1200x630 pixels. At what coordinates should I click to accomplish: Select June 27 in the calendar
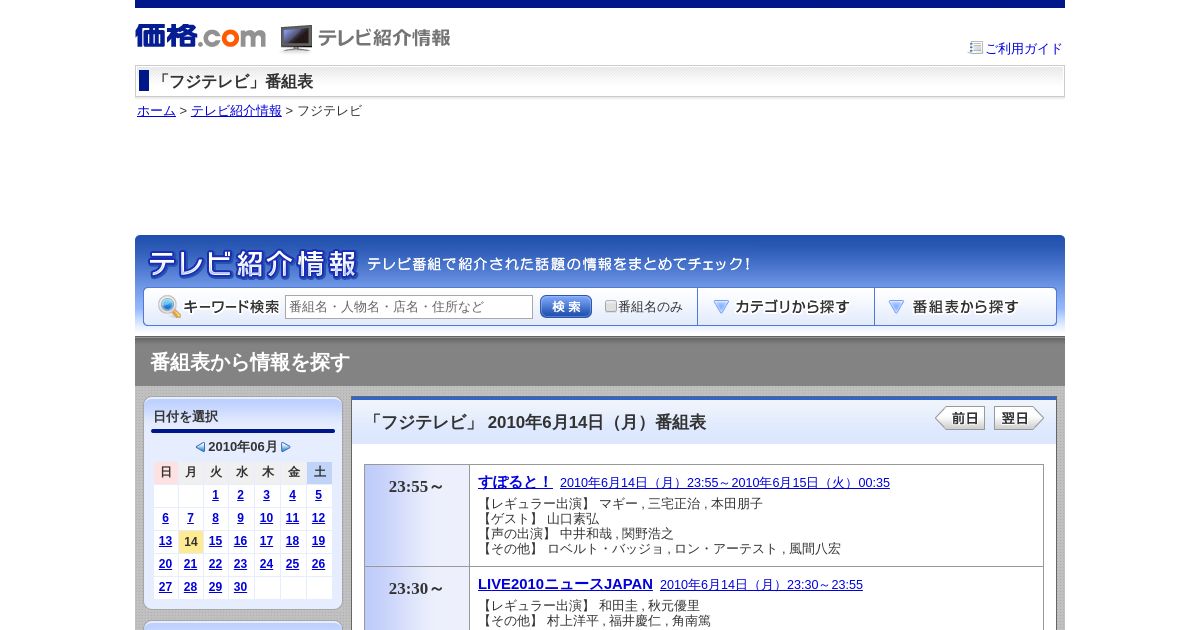165,587
